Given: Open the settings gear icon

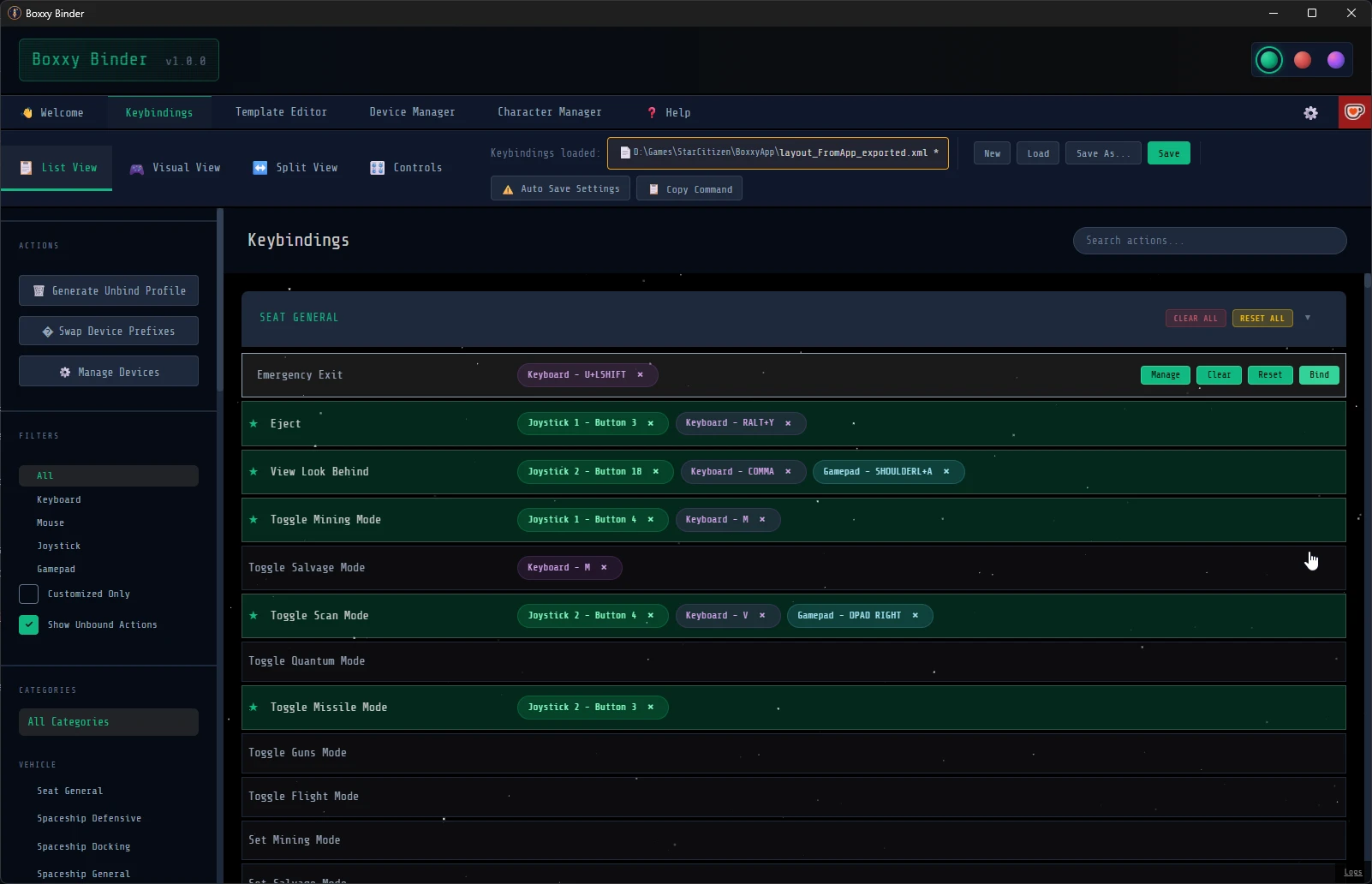Looking at the screenshot, I should pos(1310,113).
